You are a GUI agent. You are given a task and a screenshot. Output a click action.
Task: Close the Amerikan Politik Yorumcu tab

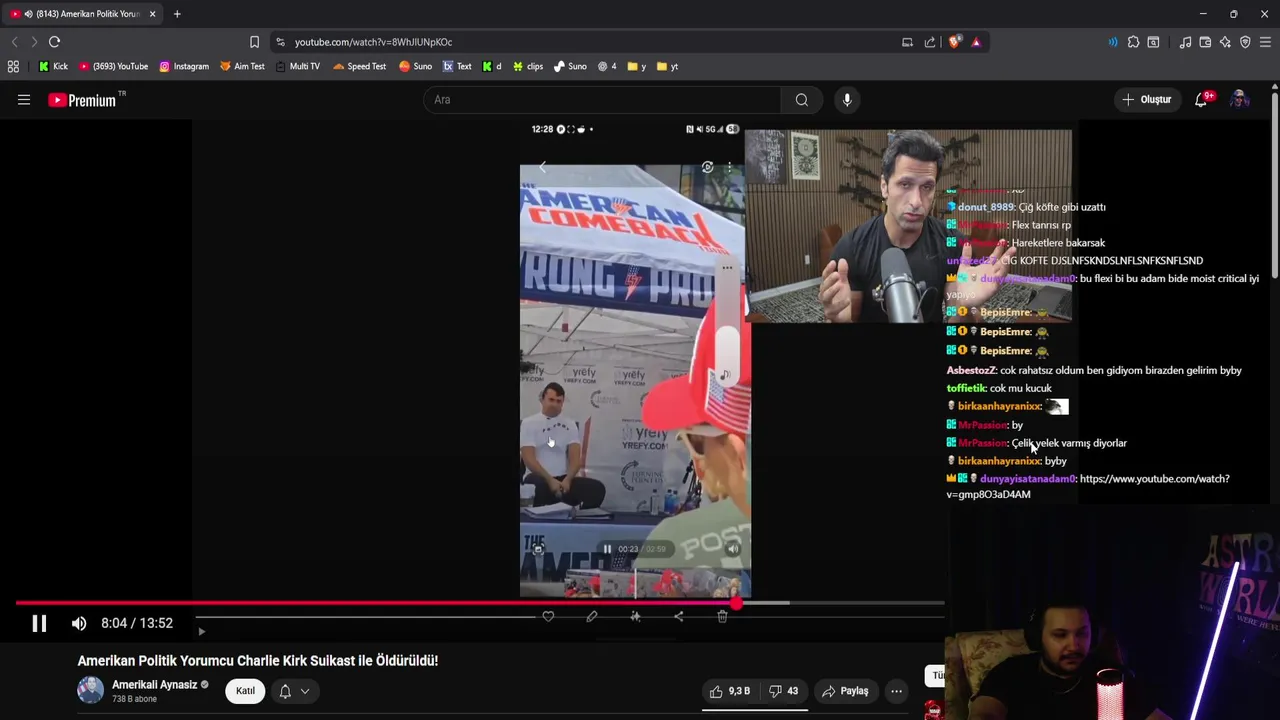pos(152,14)
